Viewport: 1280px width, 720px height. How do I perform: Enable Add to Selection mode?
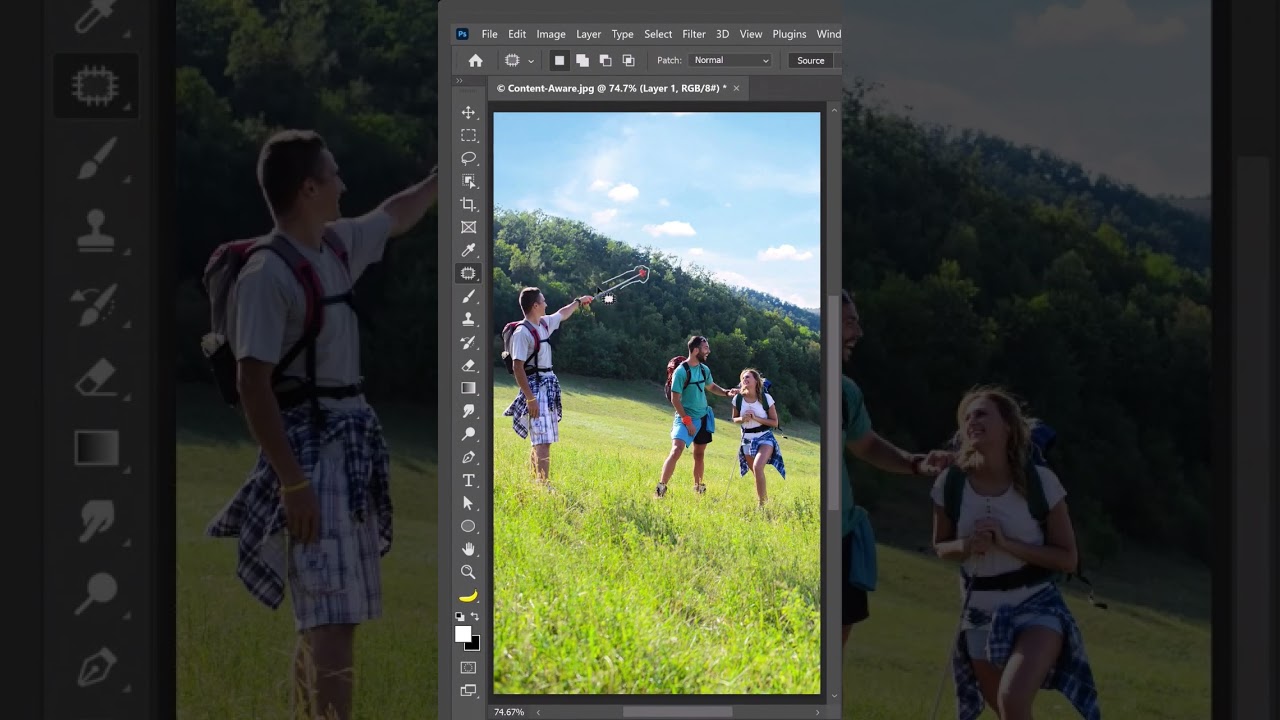[x=582, y=60]
